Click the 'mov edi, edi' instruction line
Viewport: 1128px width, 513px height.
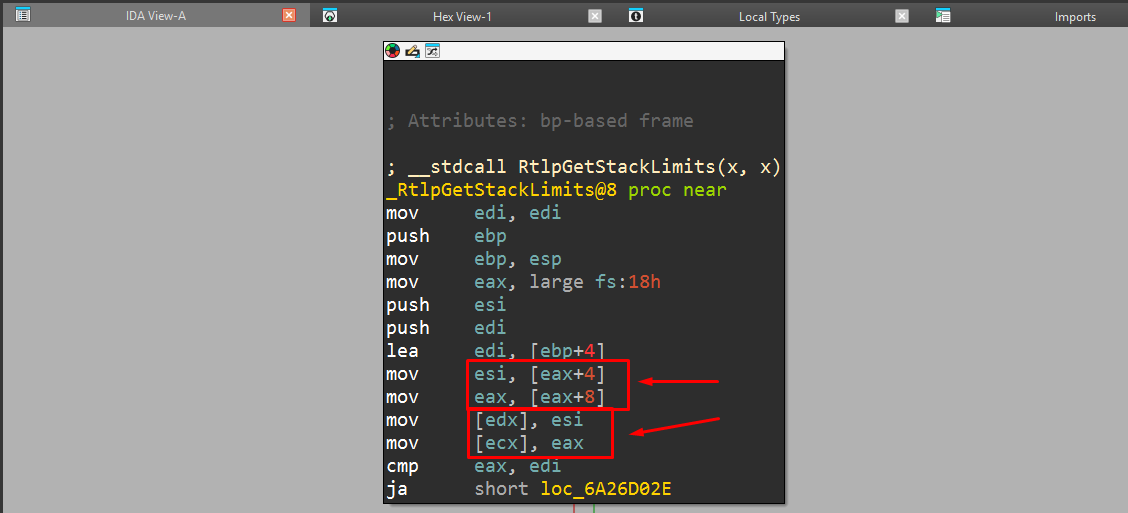[x=473, y=213]
